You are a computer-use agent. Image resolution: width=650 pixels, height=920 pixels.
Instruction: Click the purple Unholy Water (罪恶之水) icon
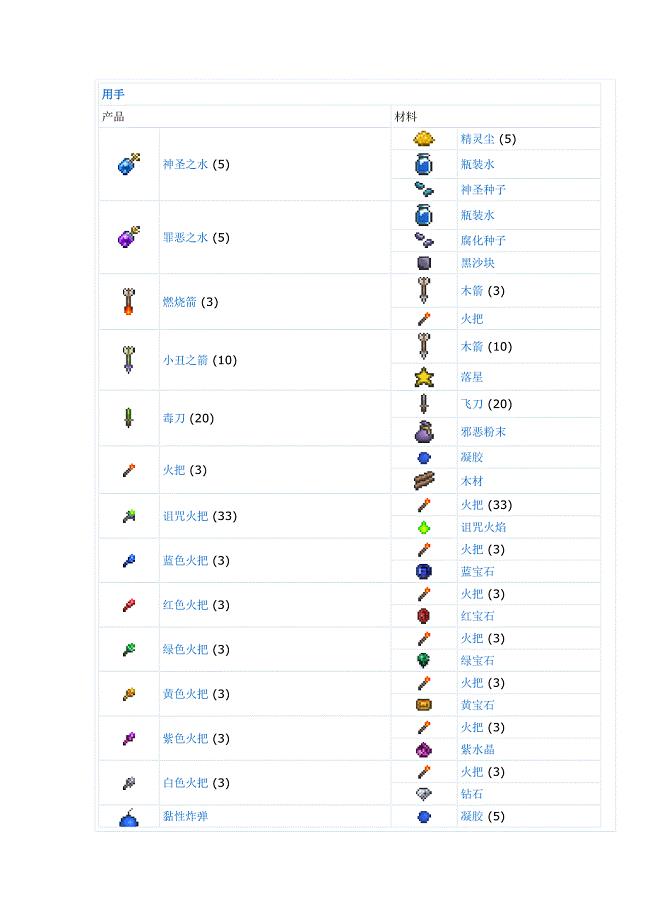tap(129, 236)
